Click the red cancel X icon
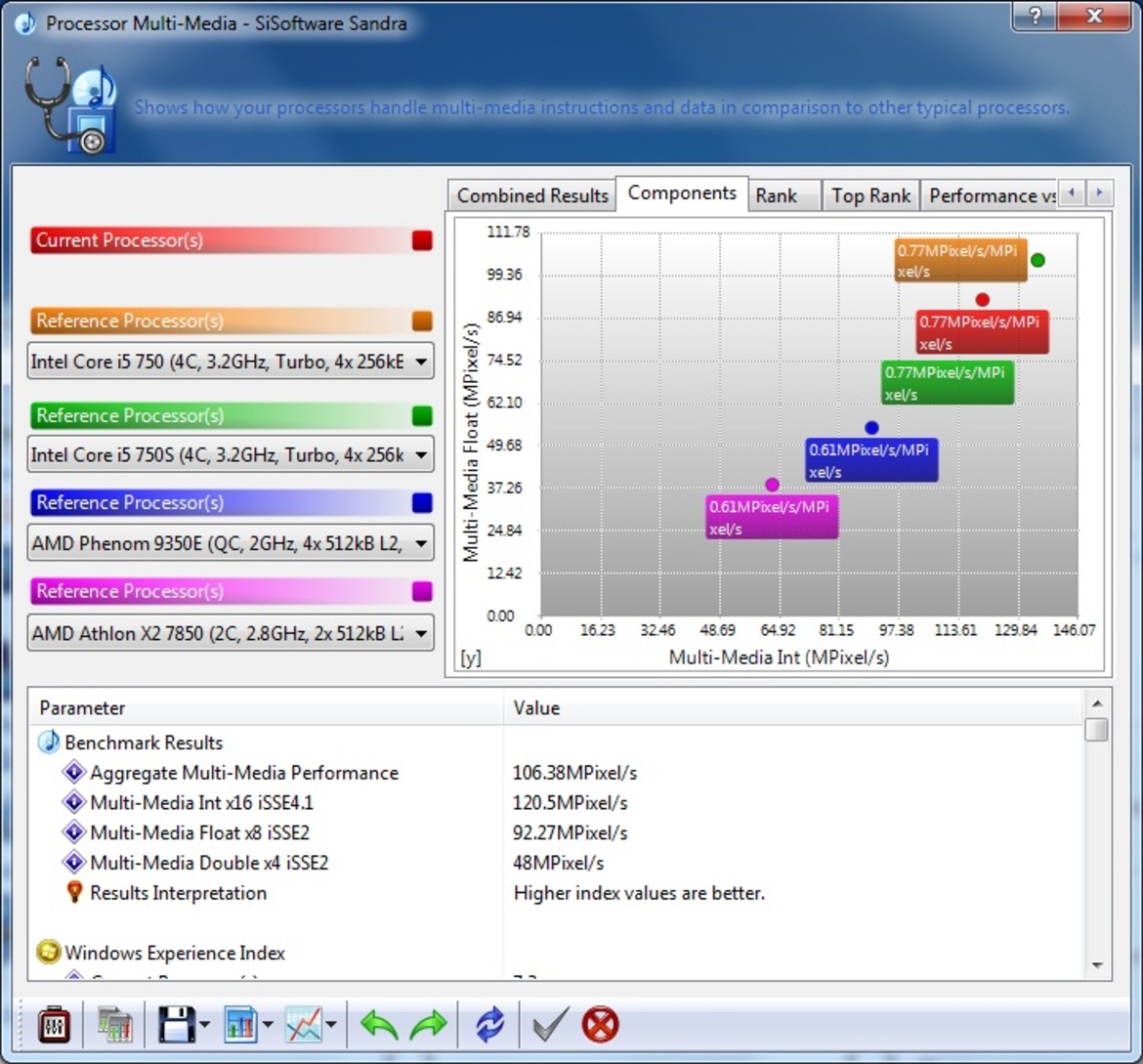The image size is (1143, 1064). 600,1025
